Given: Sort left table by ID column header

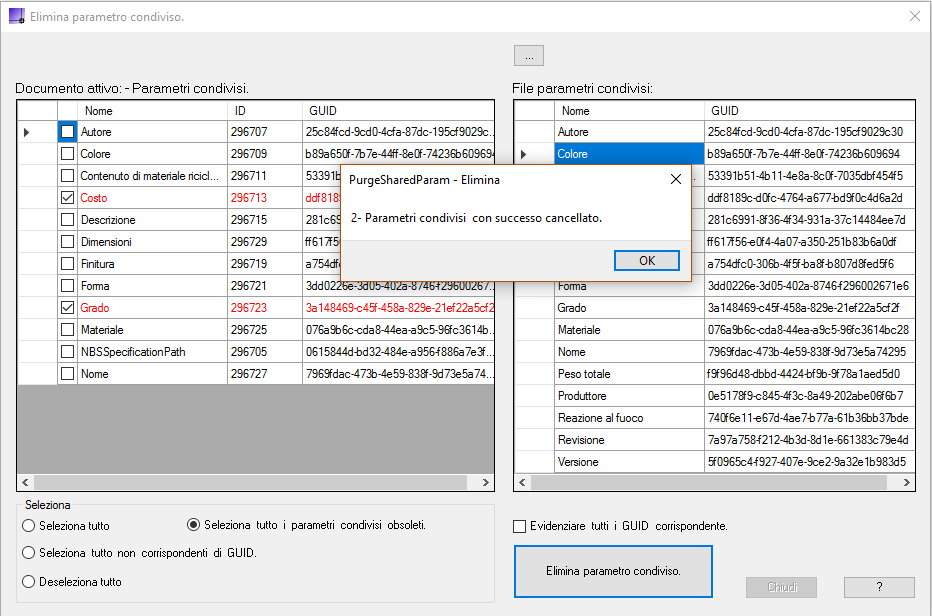Looking at the screenshot, I should click(264, 111).
